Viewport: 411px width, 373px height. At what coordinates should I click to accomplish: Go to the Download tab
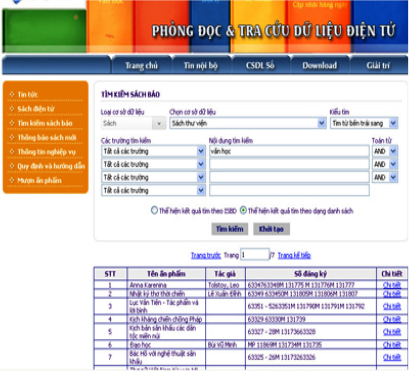(x=319, y=65)
